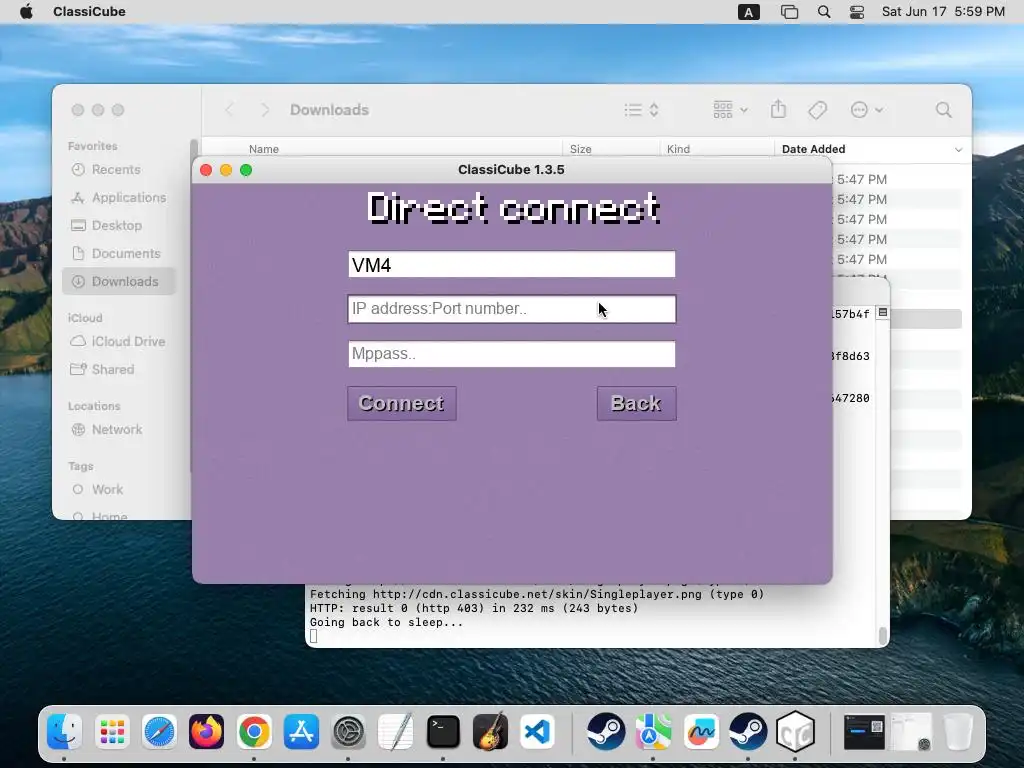Click the Tags icon in the Finder toolbar

817,110
